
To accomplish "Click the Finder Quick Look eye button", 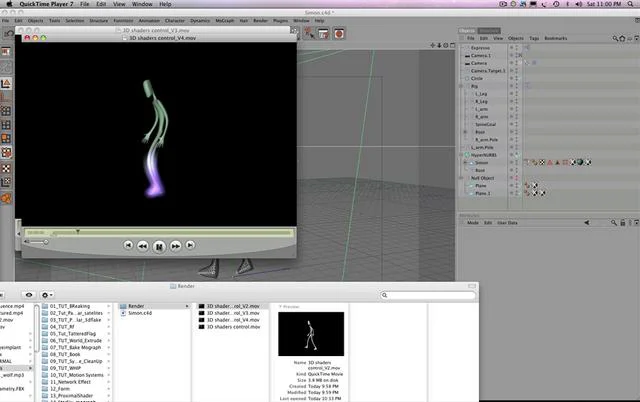I will (x=29, y=295).
